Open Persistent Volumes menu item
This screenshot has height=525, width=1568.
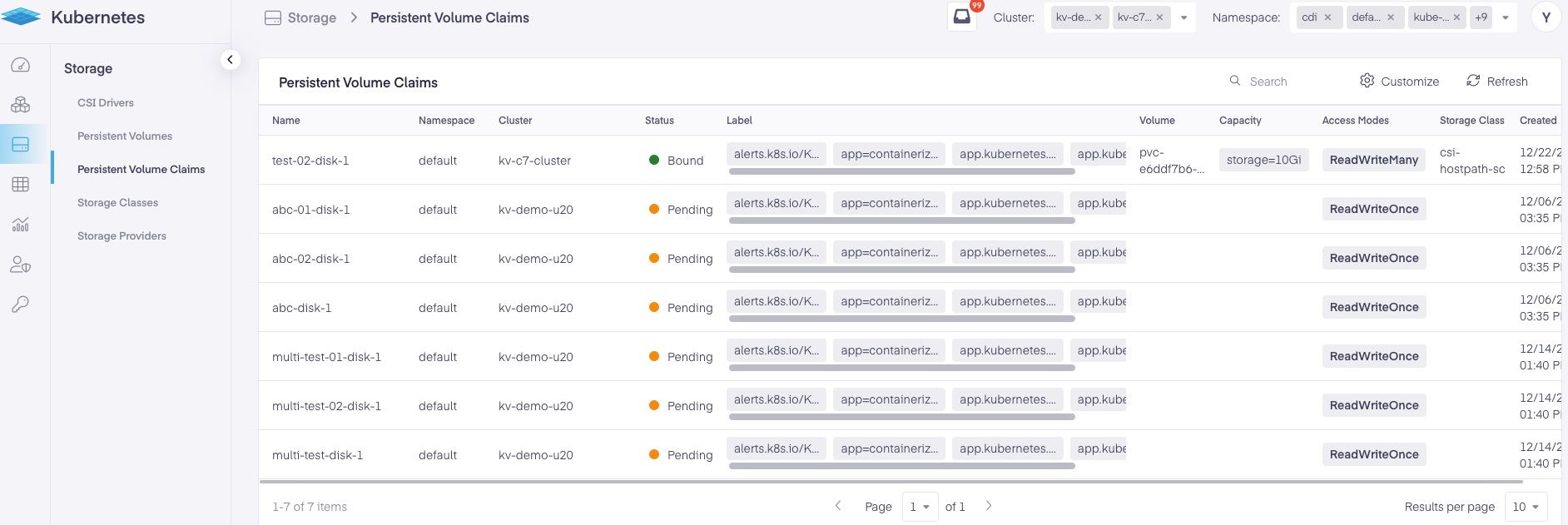pos(125,136)
